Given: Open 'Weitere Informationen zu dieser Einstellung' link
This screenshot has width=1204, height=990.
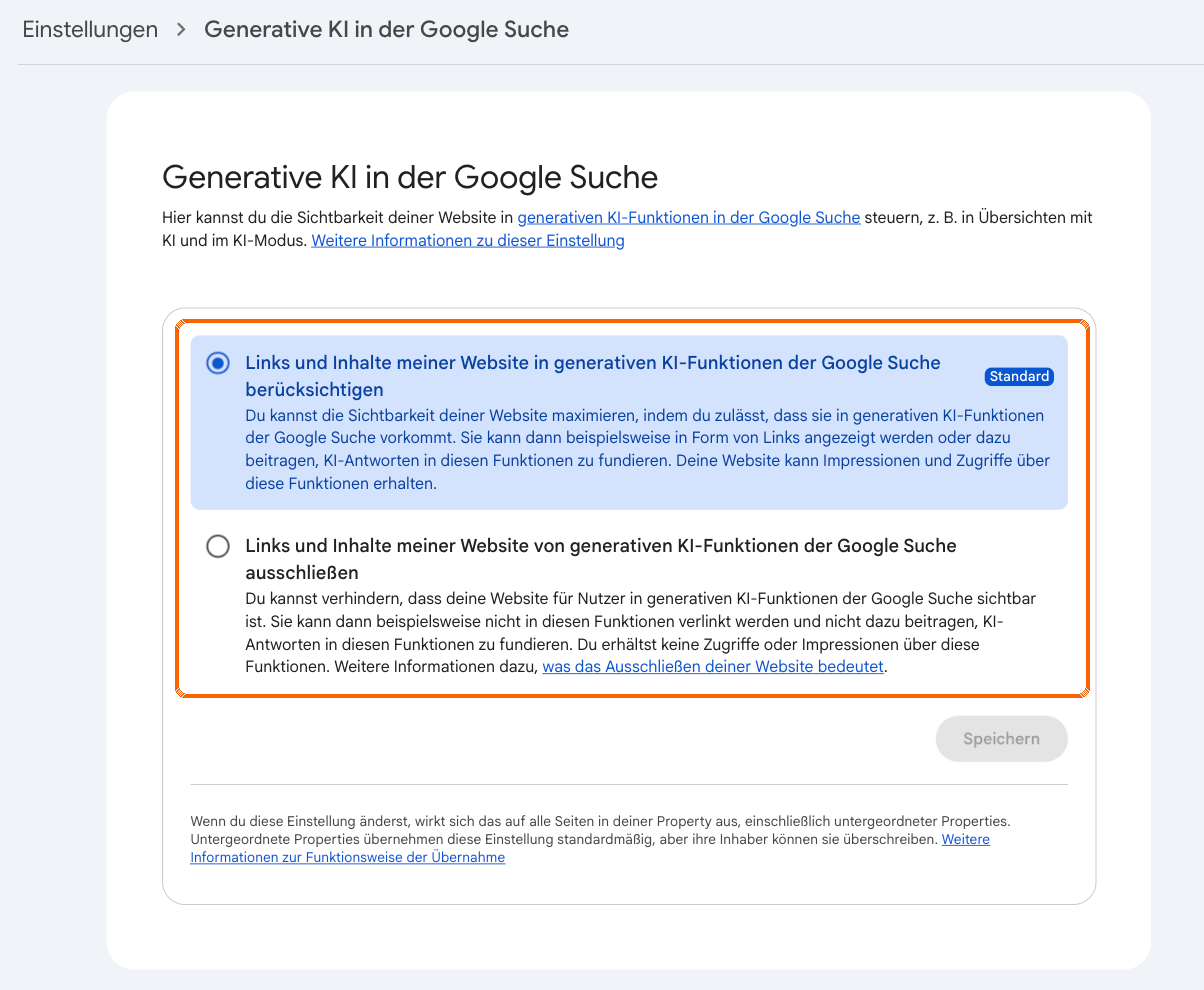Looking at the screenshot, I should coord(468,240).
